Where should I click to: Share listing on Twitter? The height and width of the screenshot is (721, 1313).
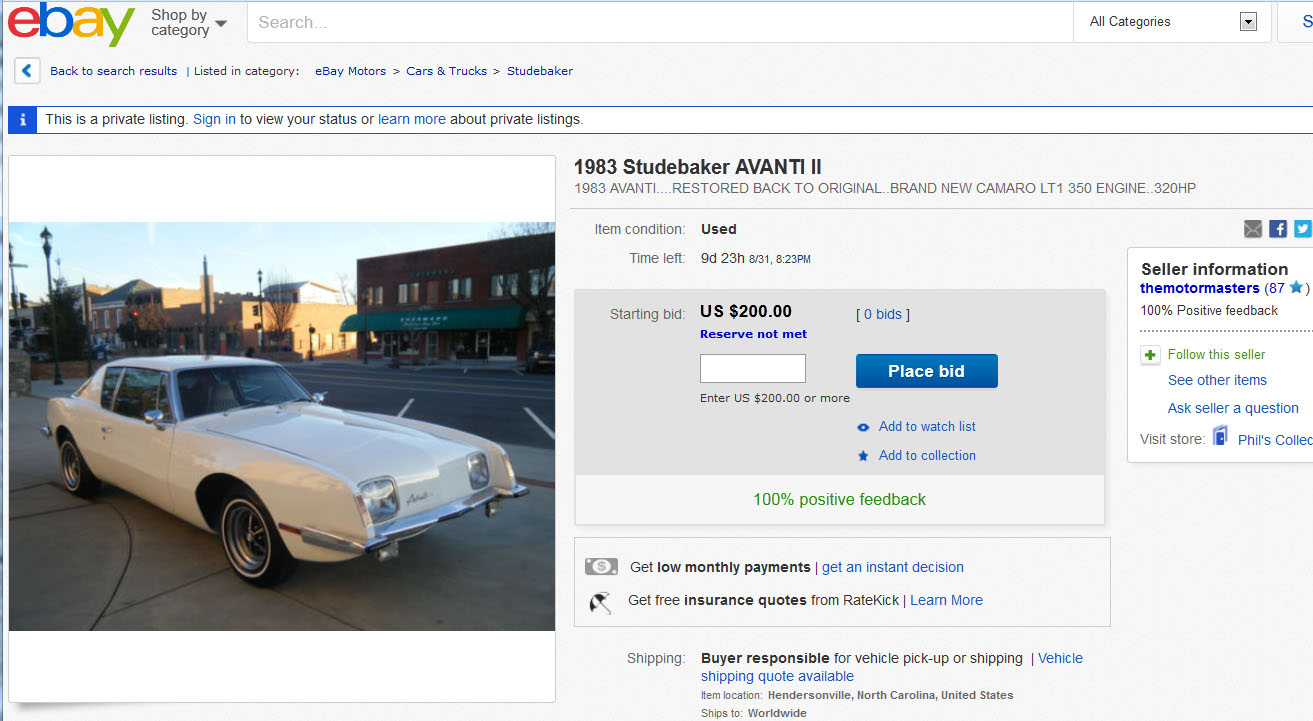(1302, 229)
